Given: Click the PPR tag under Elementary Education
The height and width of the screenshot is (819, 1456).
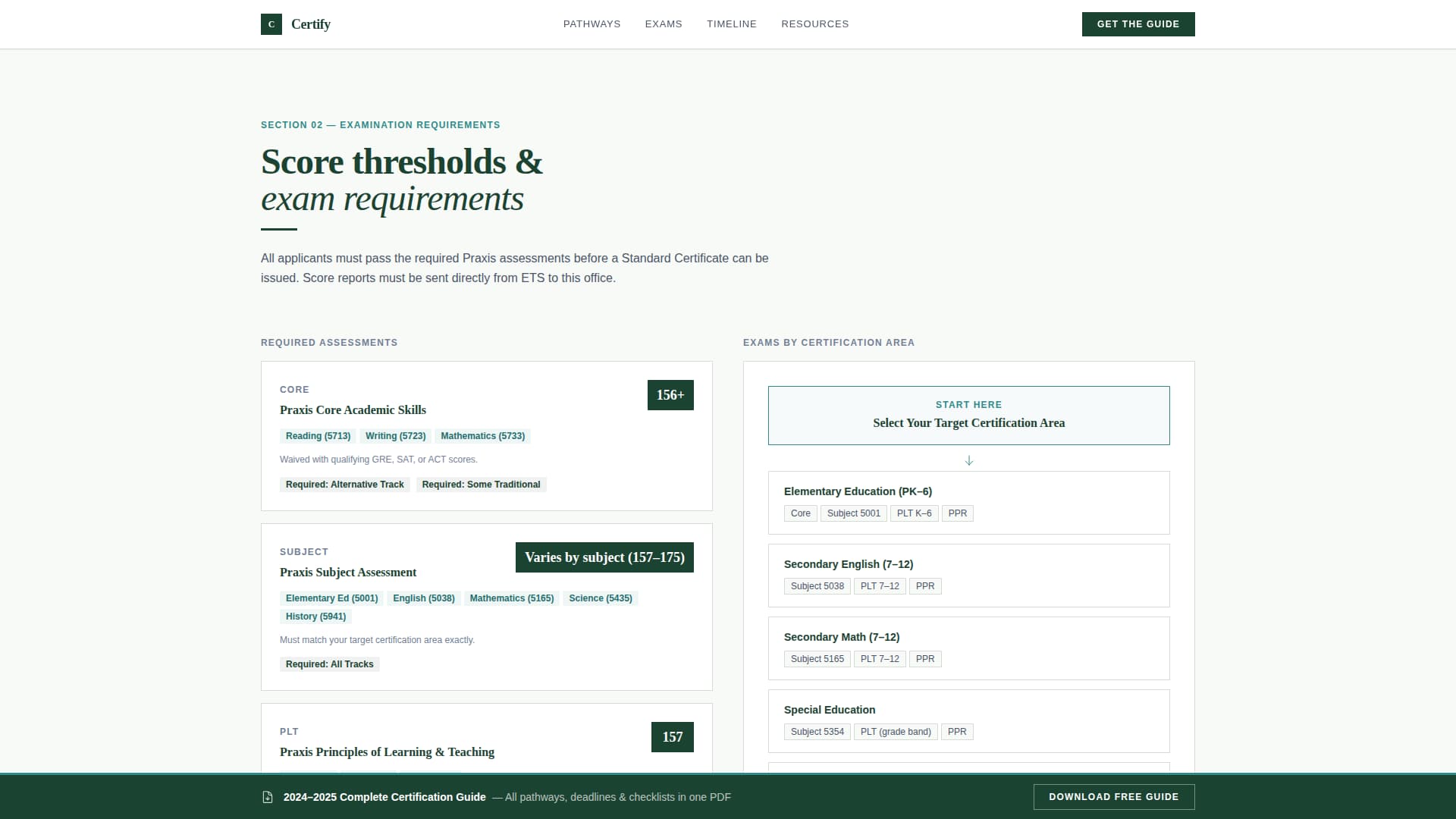Looking at the screenshot, I should [x=958, y=513].
